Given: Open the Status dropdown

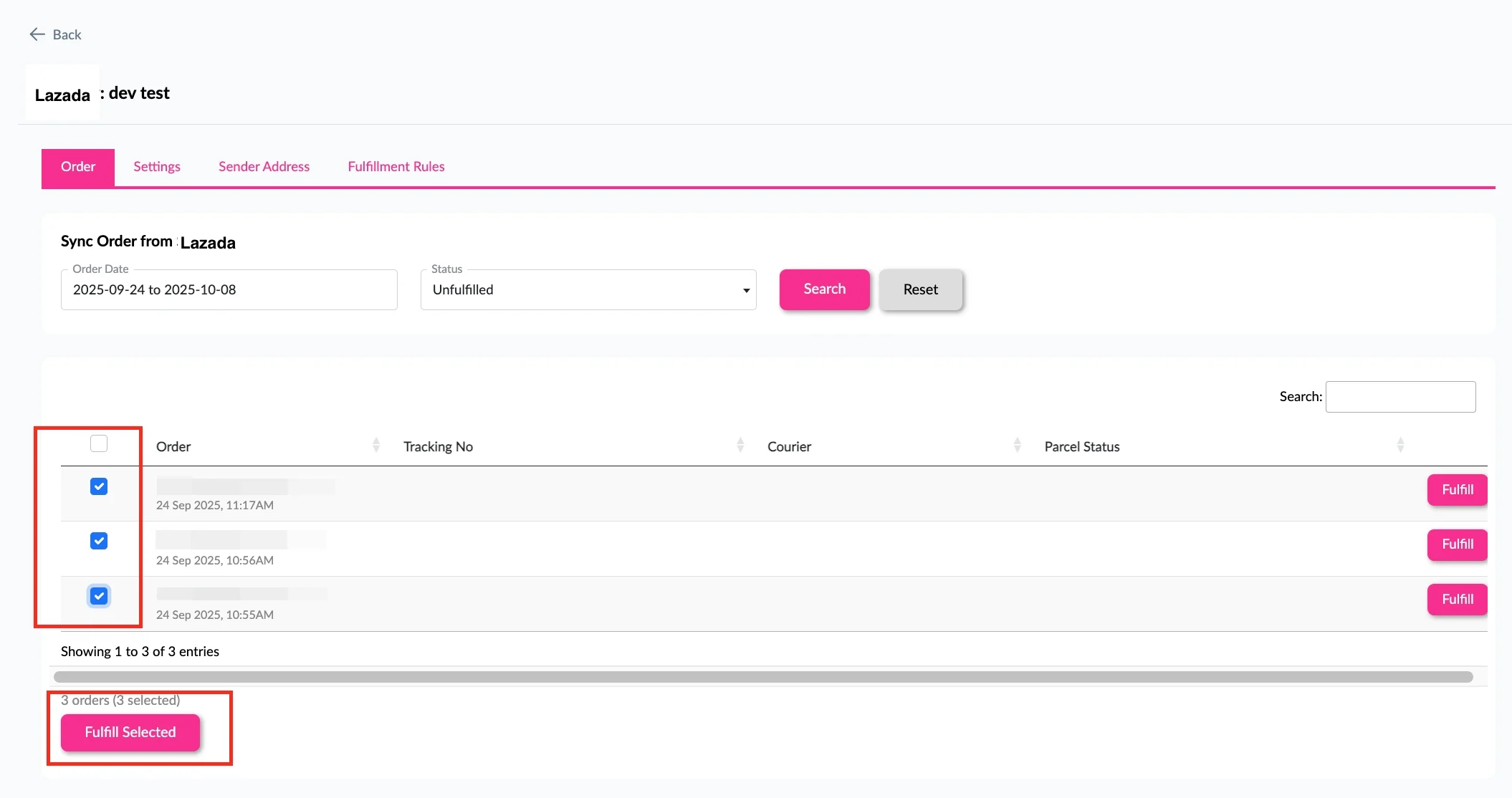Looking at the screenshot, I should click(x=588, y=290).
